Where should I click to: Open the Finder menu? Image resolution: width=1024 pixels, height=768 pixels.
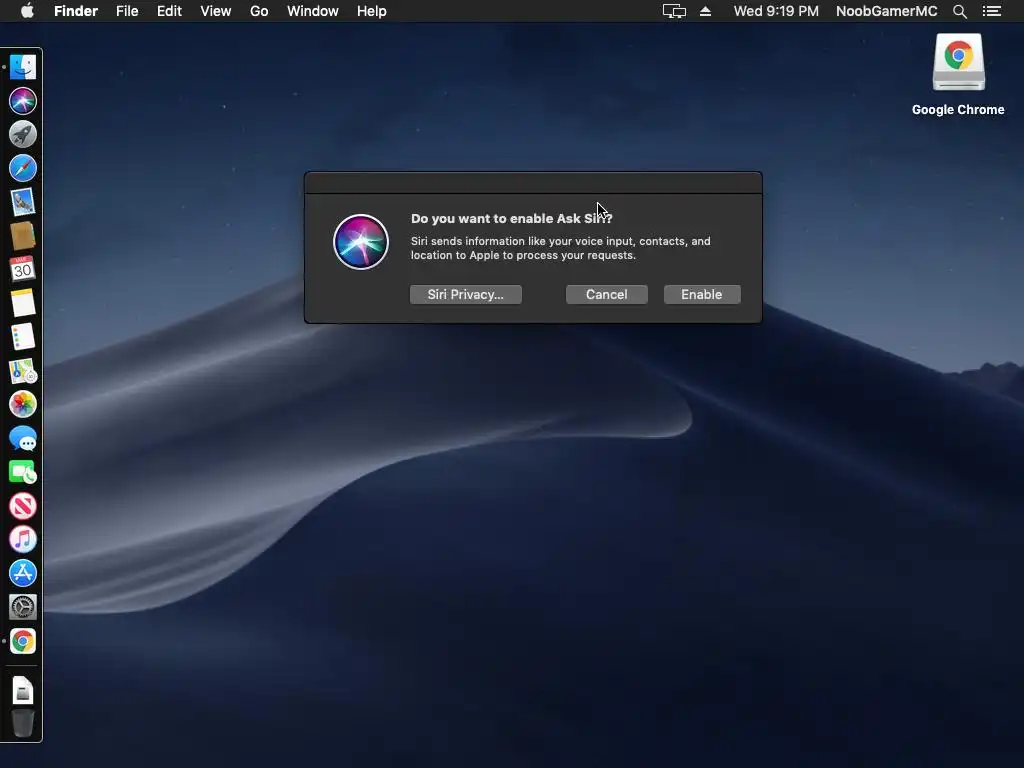76,11
